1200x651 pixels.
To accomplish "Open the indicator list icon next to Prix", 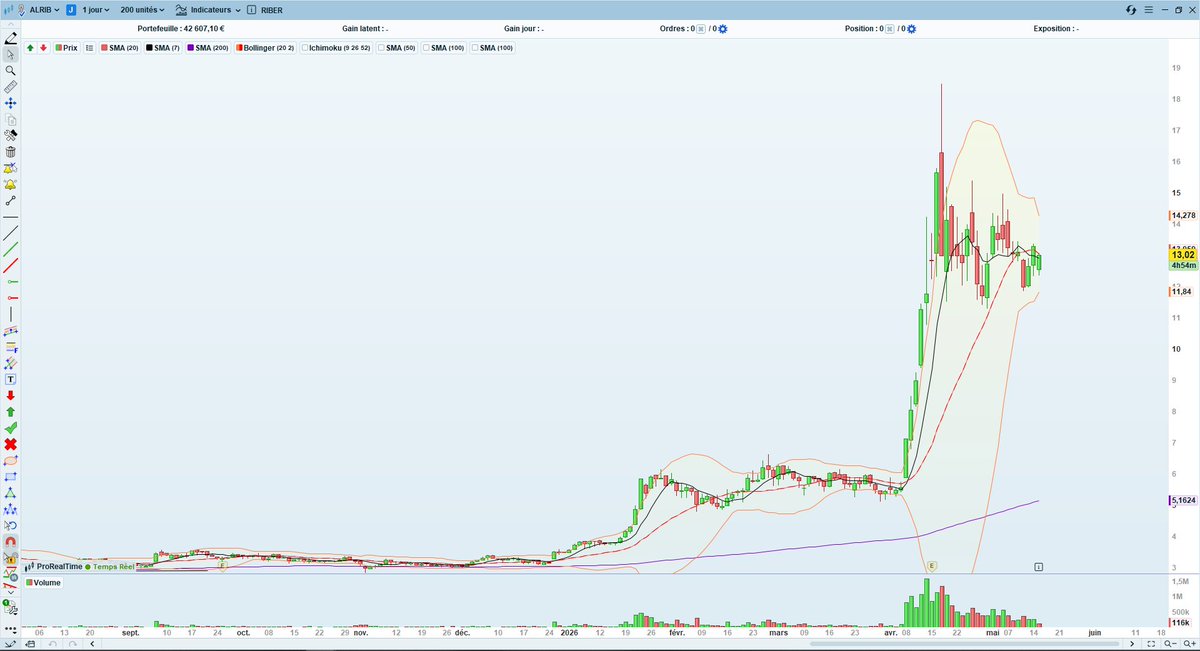I will point(89,47).
